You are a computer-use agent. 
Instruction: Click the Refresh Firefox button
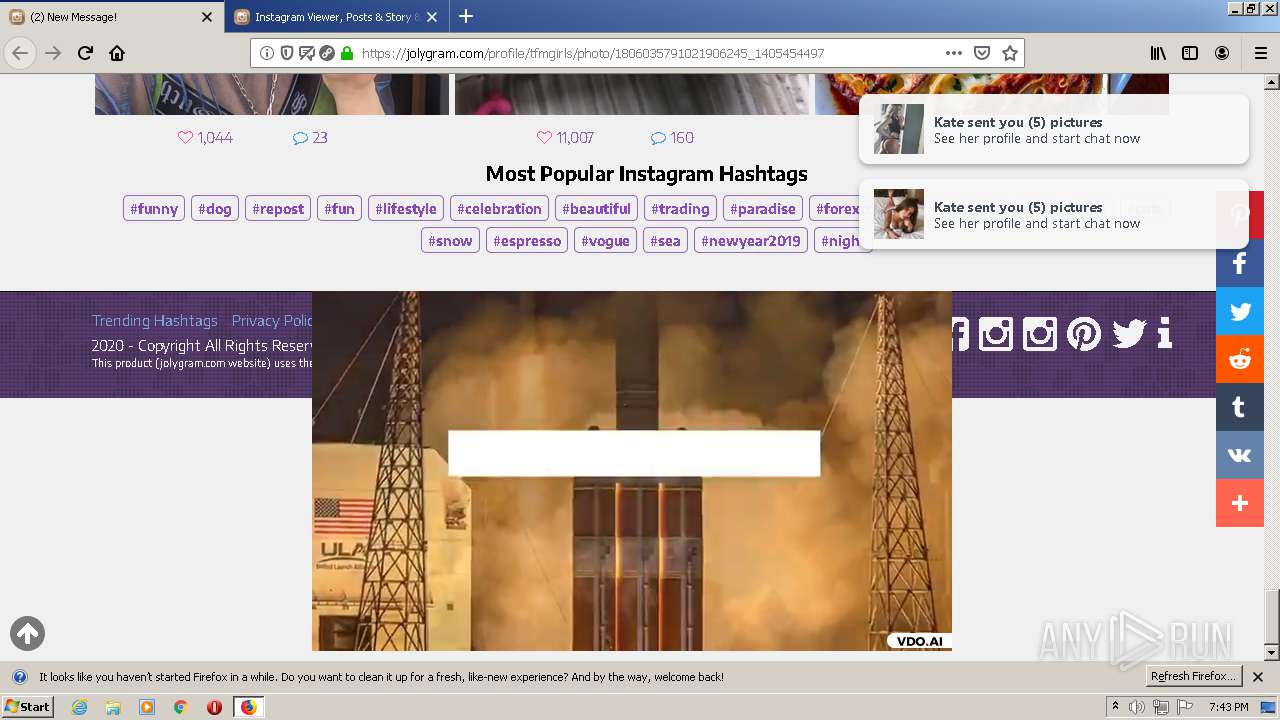(x=1193, y=677)
